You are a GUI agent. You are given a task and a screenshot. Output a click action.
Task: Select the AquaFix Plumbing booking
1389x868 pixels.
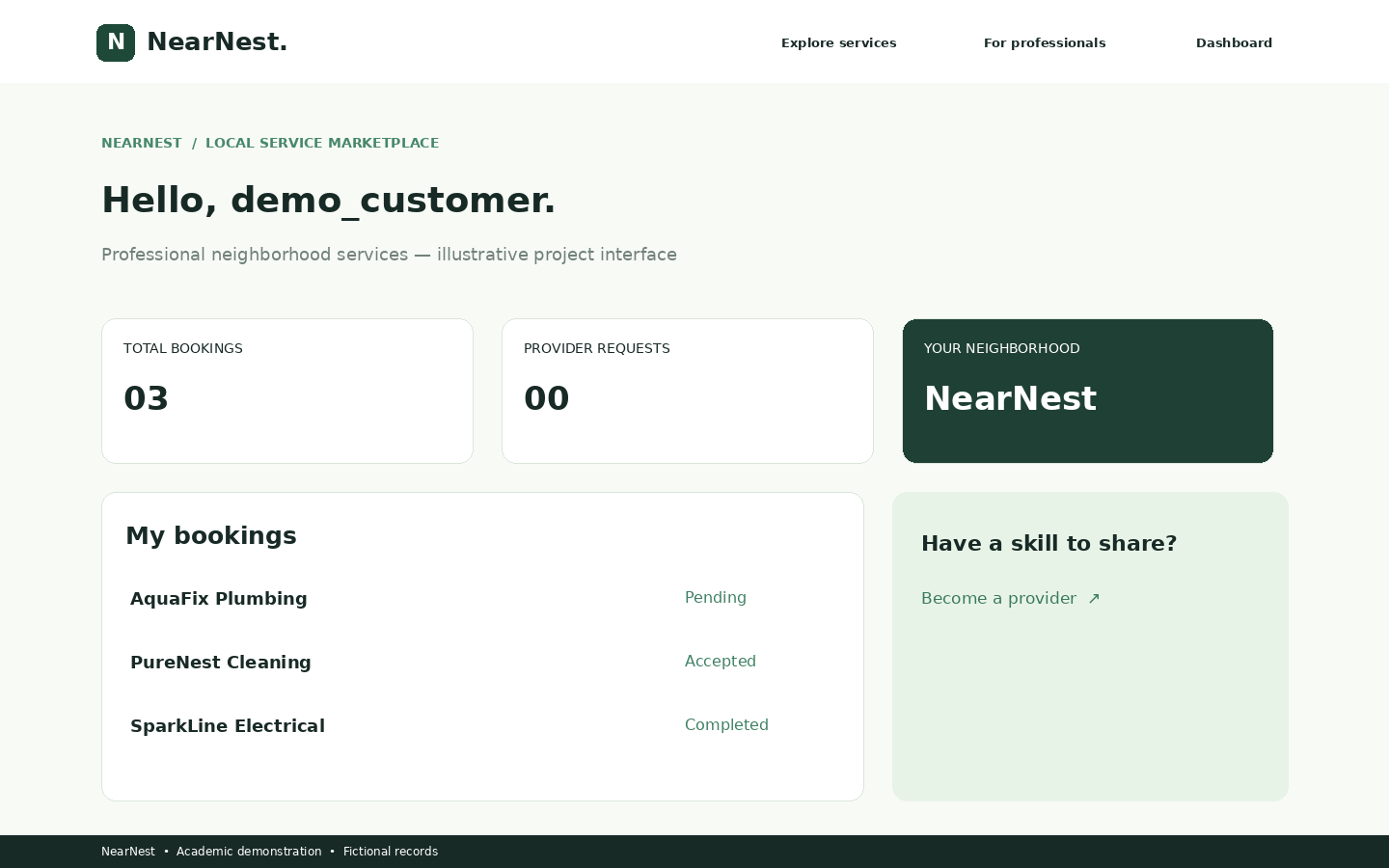pos(219,598)
